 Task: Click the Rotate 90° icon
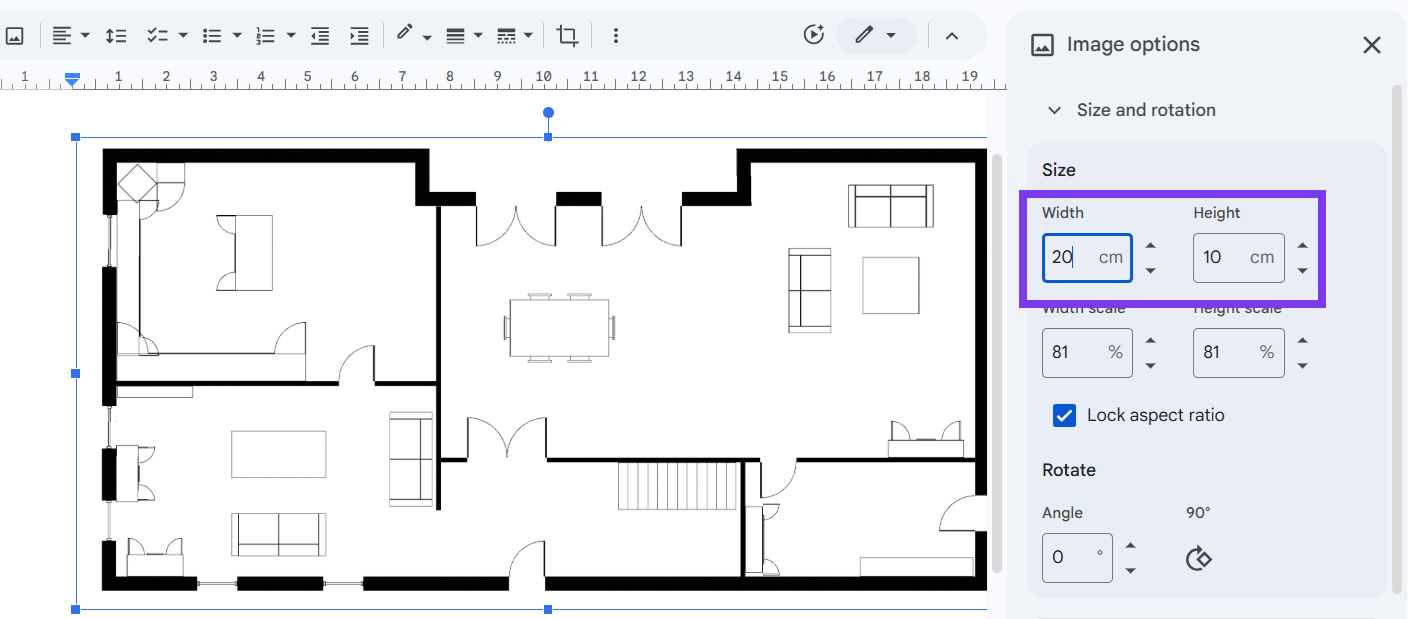1199,558
